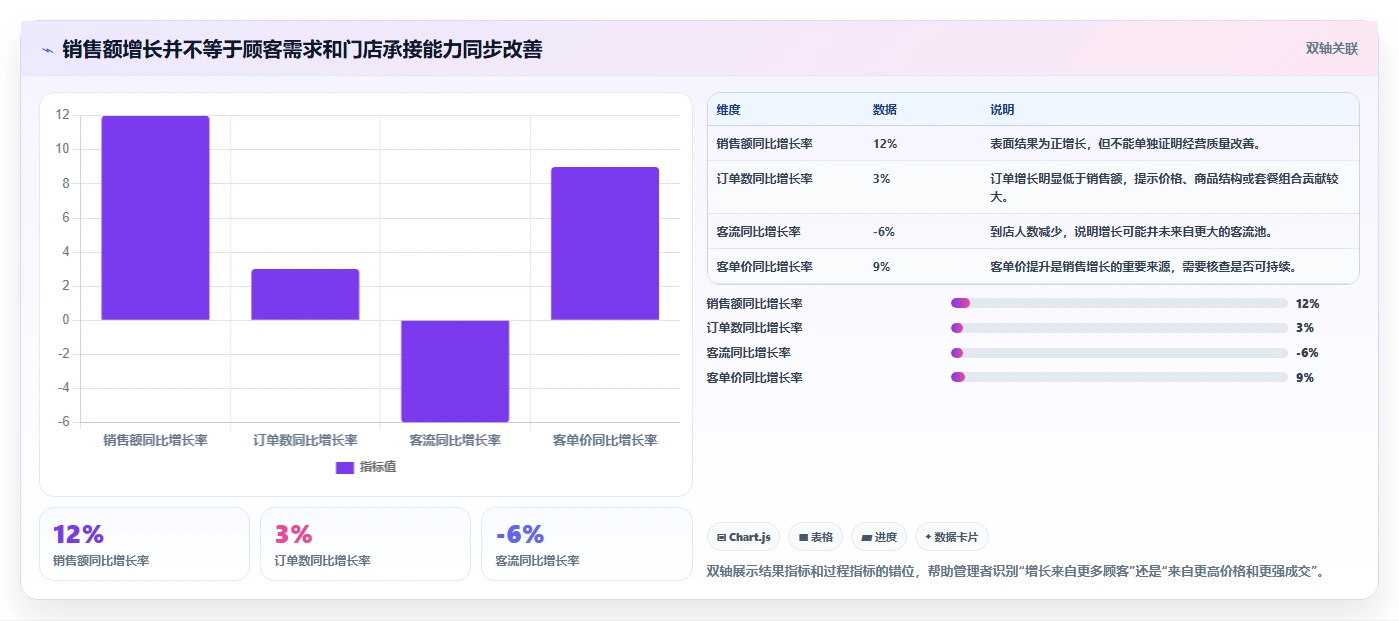Click the 销售额同比增长率 progress bar

click(1119, 303)
